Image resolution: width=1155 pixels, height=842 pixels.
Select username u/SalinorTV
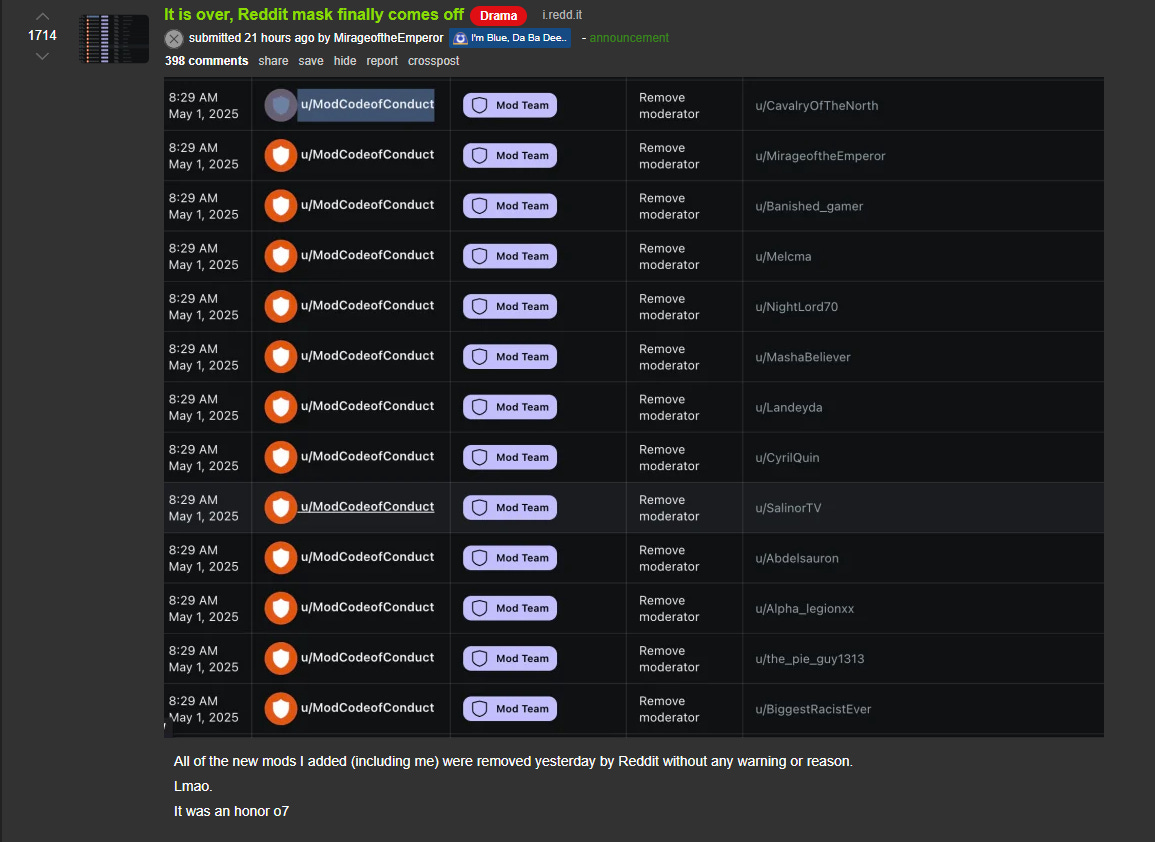[x=787, y=508]
